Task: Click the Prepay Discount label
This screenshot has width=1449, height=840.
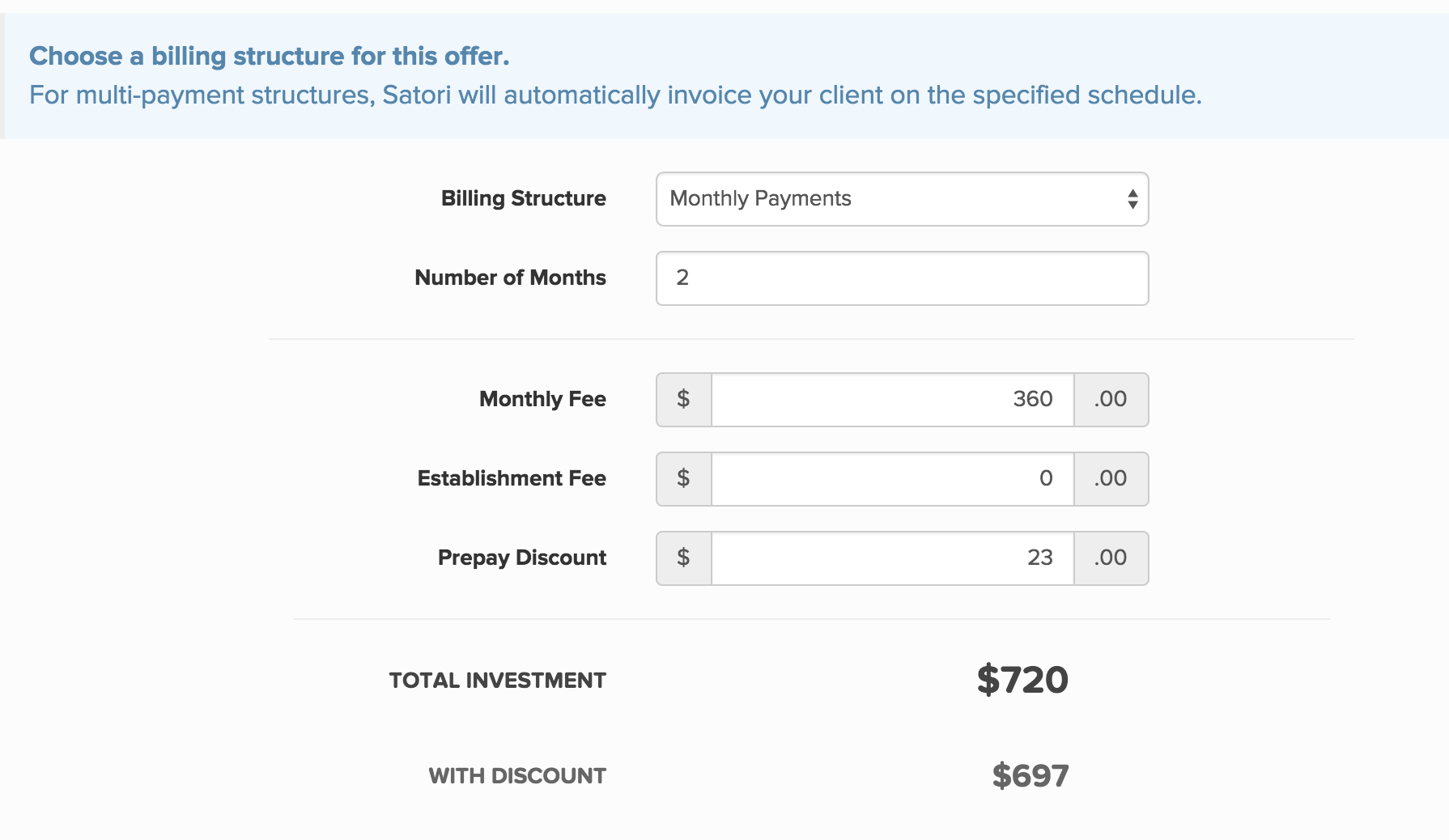Action: pyautogui.click(x=521, y=558)
